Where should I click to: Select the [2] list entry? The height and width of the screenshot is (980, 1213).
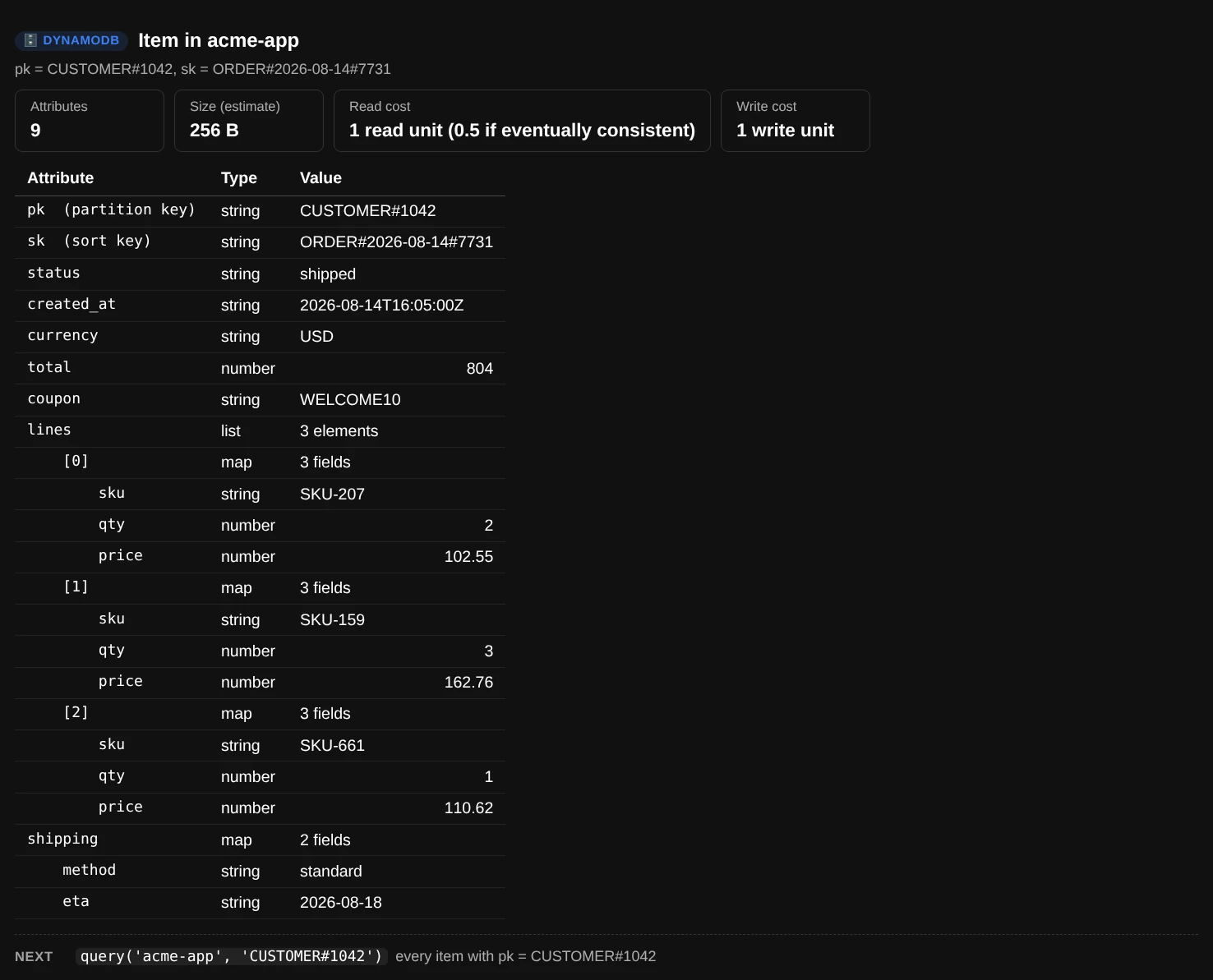76,713
